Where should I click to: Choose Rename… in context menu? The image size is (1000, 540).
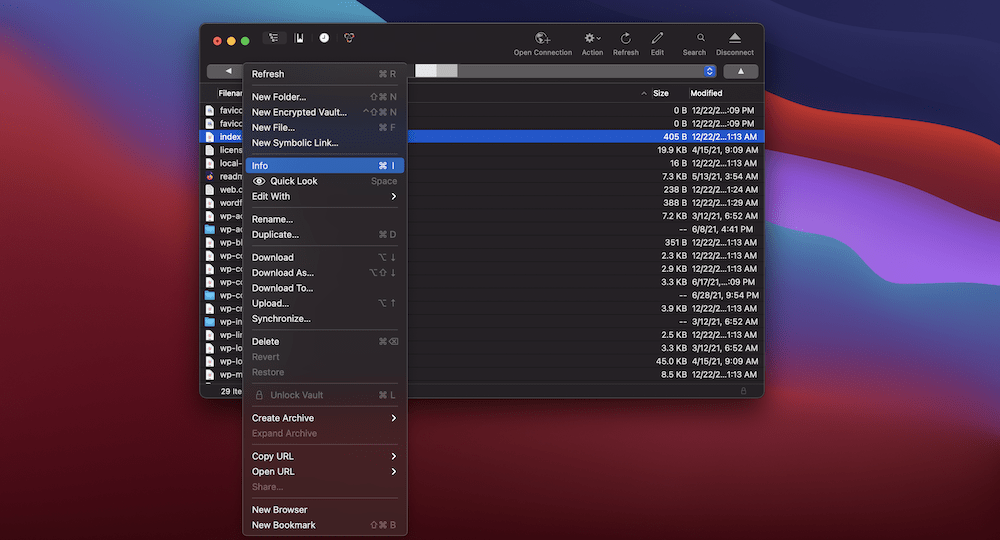325,219
